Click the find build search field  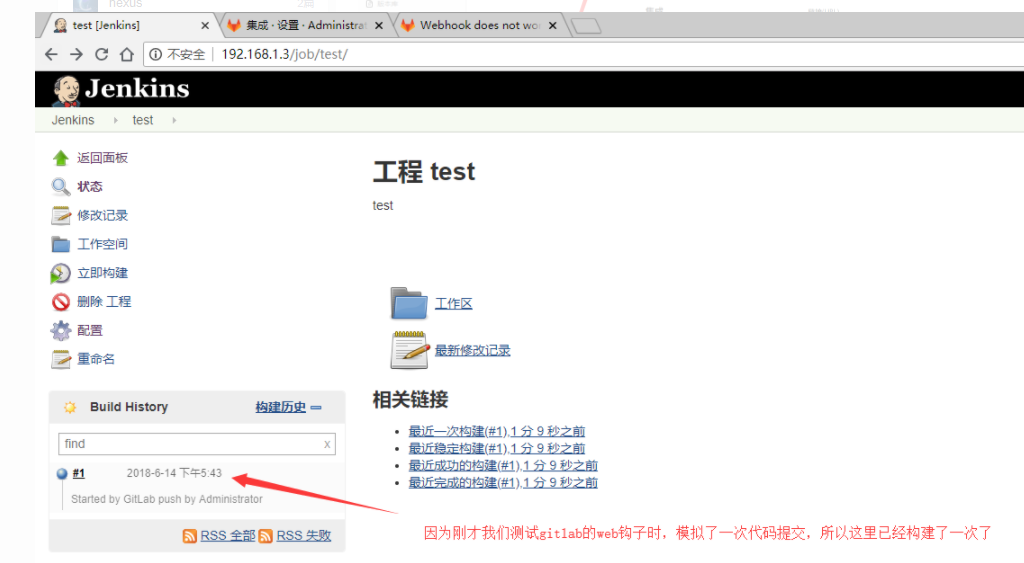(197, 444)
